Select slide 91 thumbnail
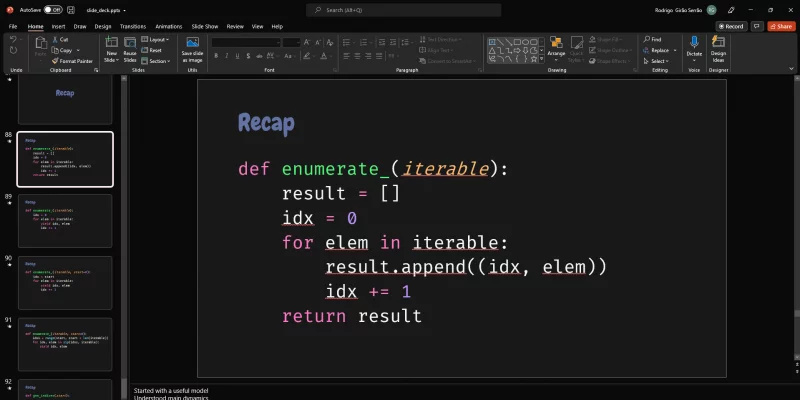800x400 pixels. pos(65,344)
